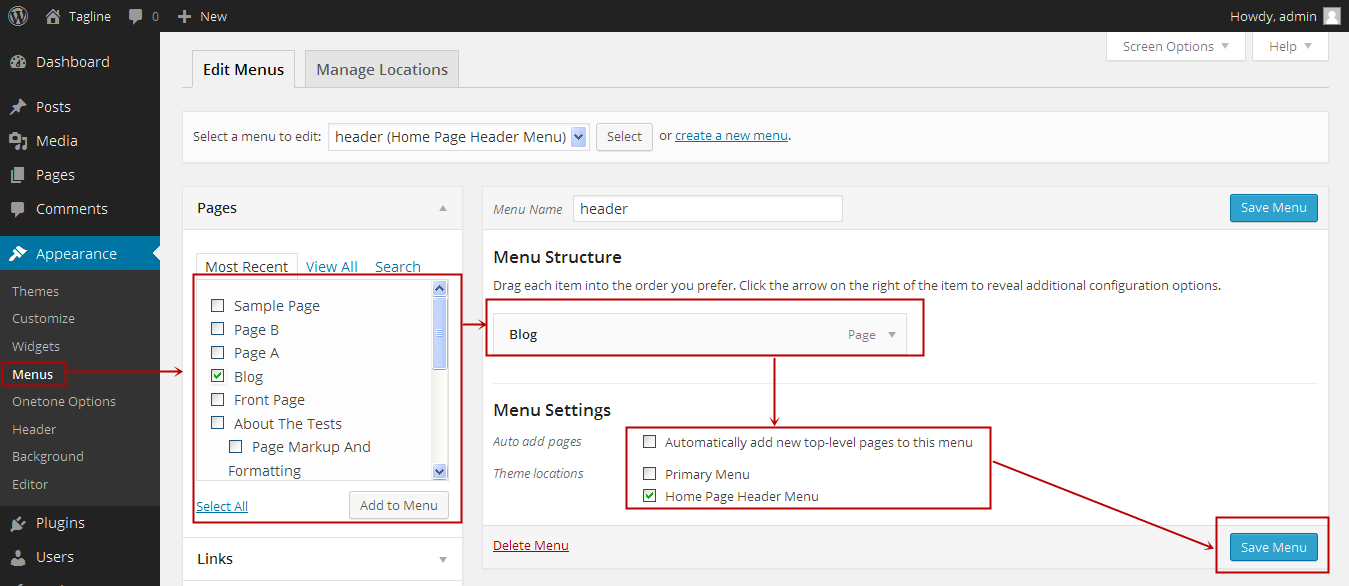Click the comments bubble icon in admin bar
1349x586 pixels.
(x=133, y=16)
